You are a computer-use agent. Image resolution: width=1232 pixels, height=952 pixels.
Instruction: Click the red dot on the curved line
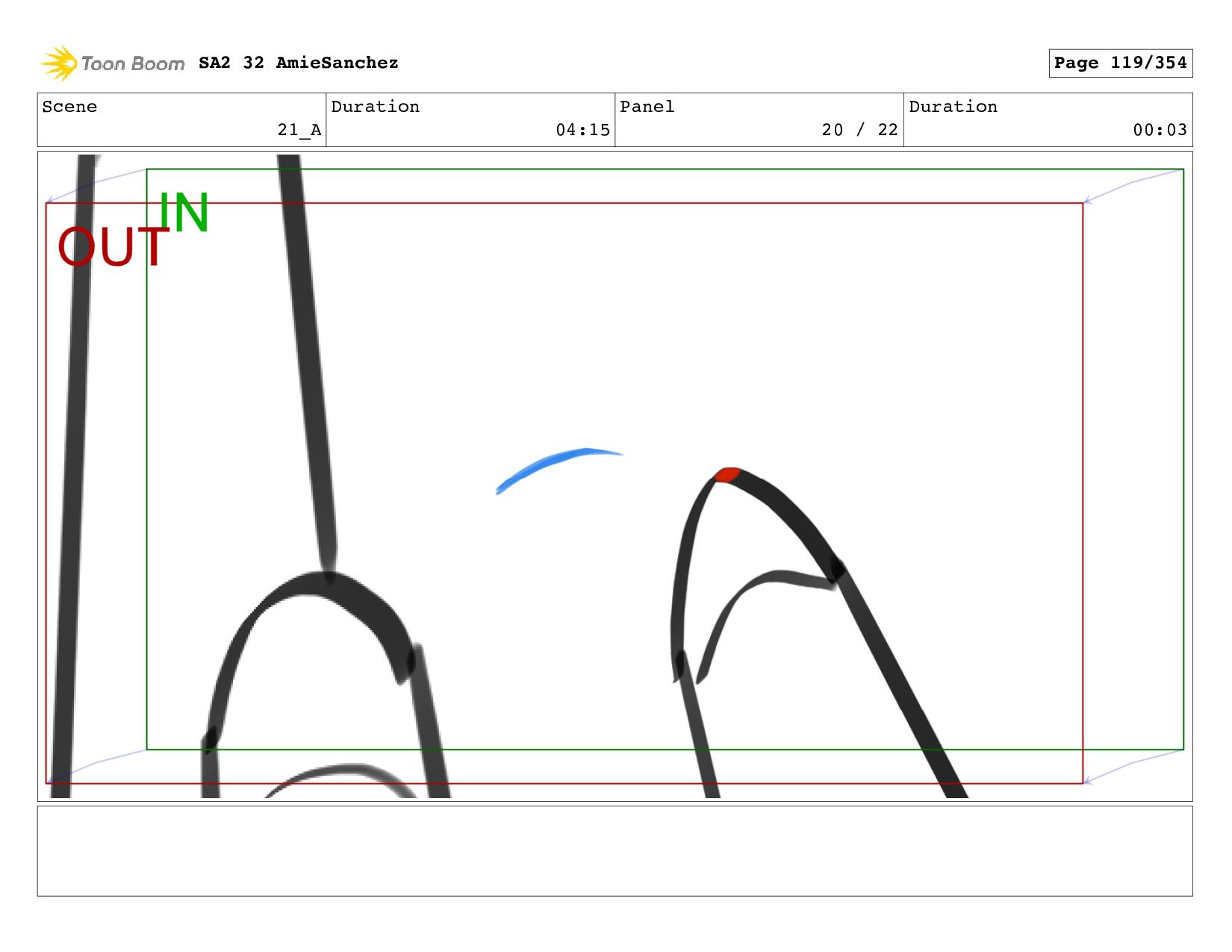(x=727, y=475)
